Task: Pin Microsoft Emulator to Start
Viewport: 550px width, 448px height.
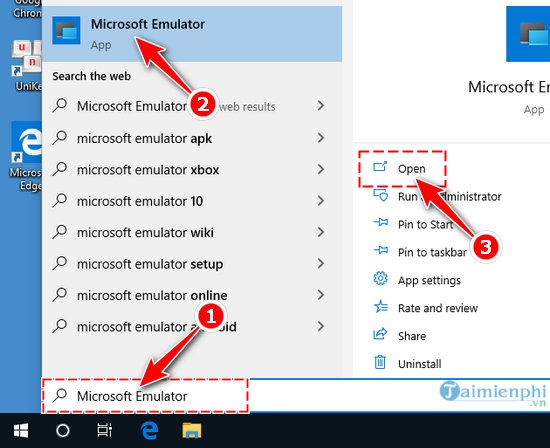Action: (x=425, y=224)
